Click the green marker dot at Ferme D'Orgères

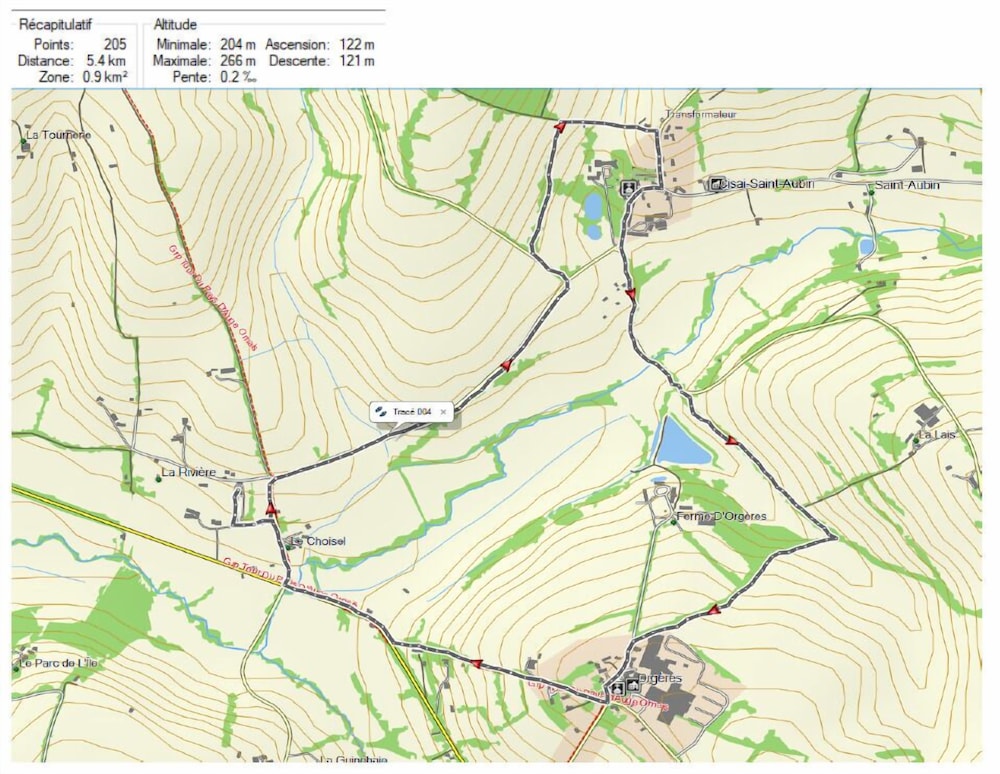point(673,522)
